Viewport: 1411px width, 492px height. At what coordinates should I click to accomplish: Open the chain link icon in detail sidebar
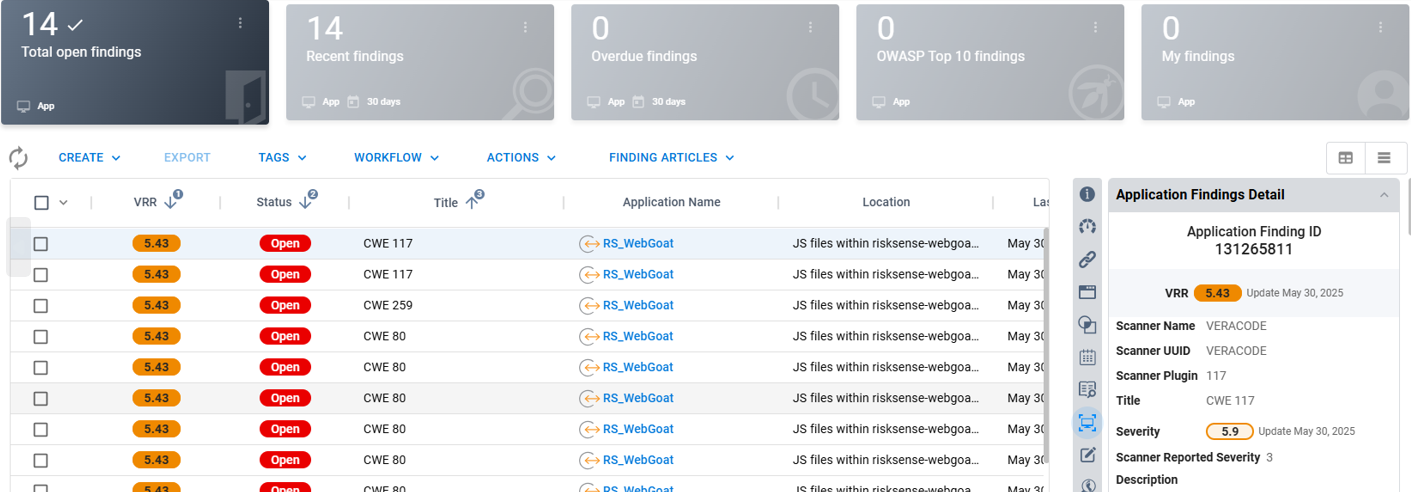point(1087,259)
